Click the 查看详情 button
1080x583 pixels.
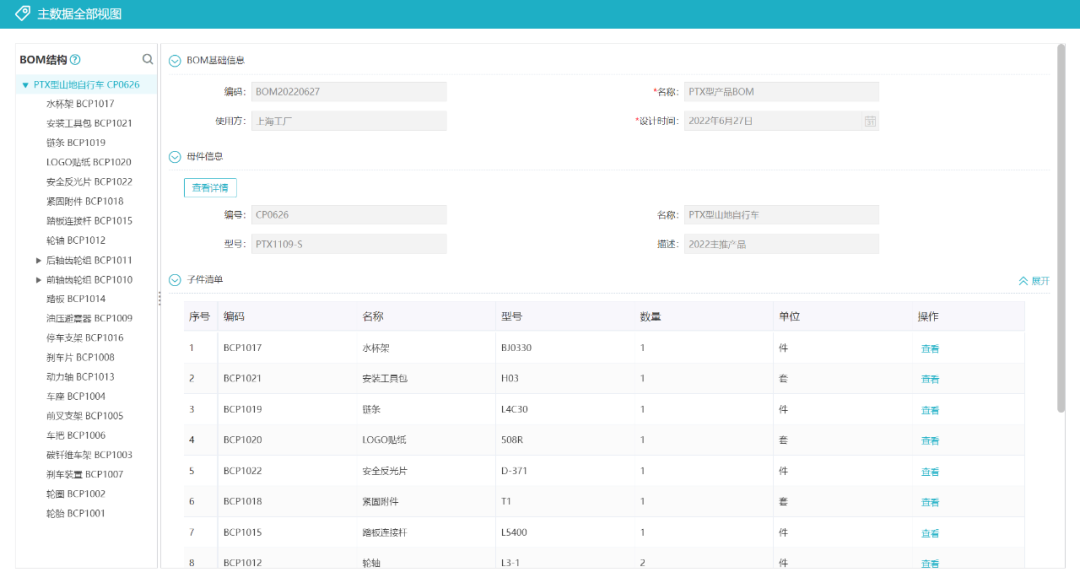point(210,187)
